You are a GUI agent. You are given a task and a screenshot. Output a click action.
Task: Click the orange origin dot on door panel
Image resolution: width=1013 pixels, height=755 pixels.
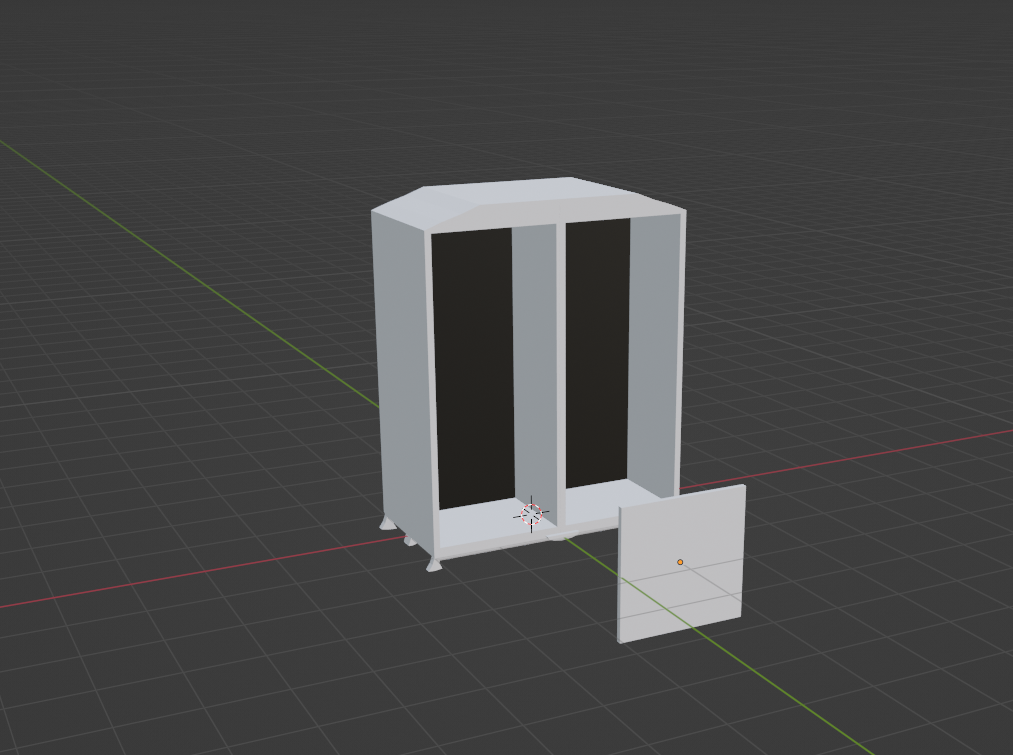click(x=680, y=563)
